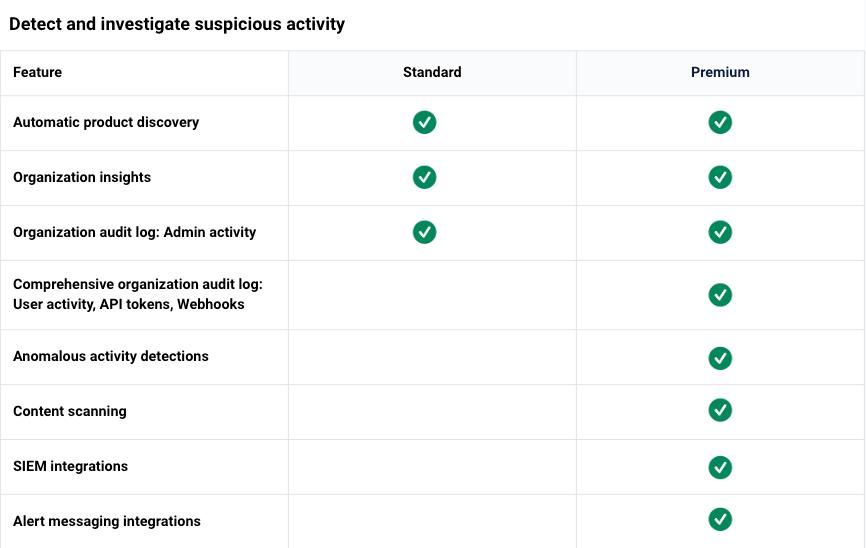Click the SIEM integrations feature label
The height and width of the screenshot is (548, 866).
(70, 466)
